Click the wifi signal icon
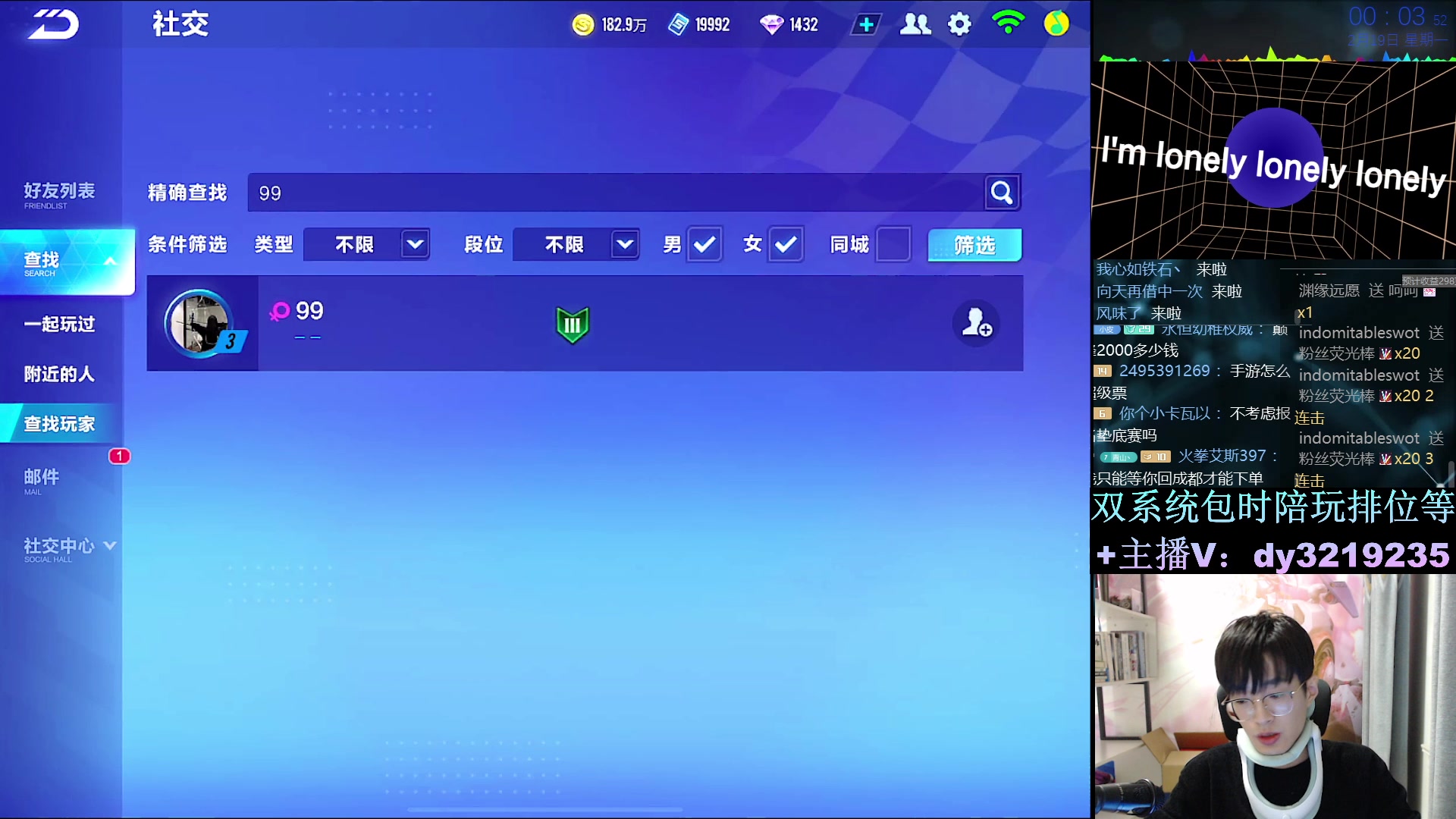The height and width of the screenshot is (819, 1456). click(x=1008, y=23)
